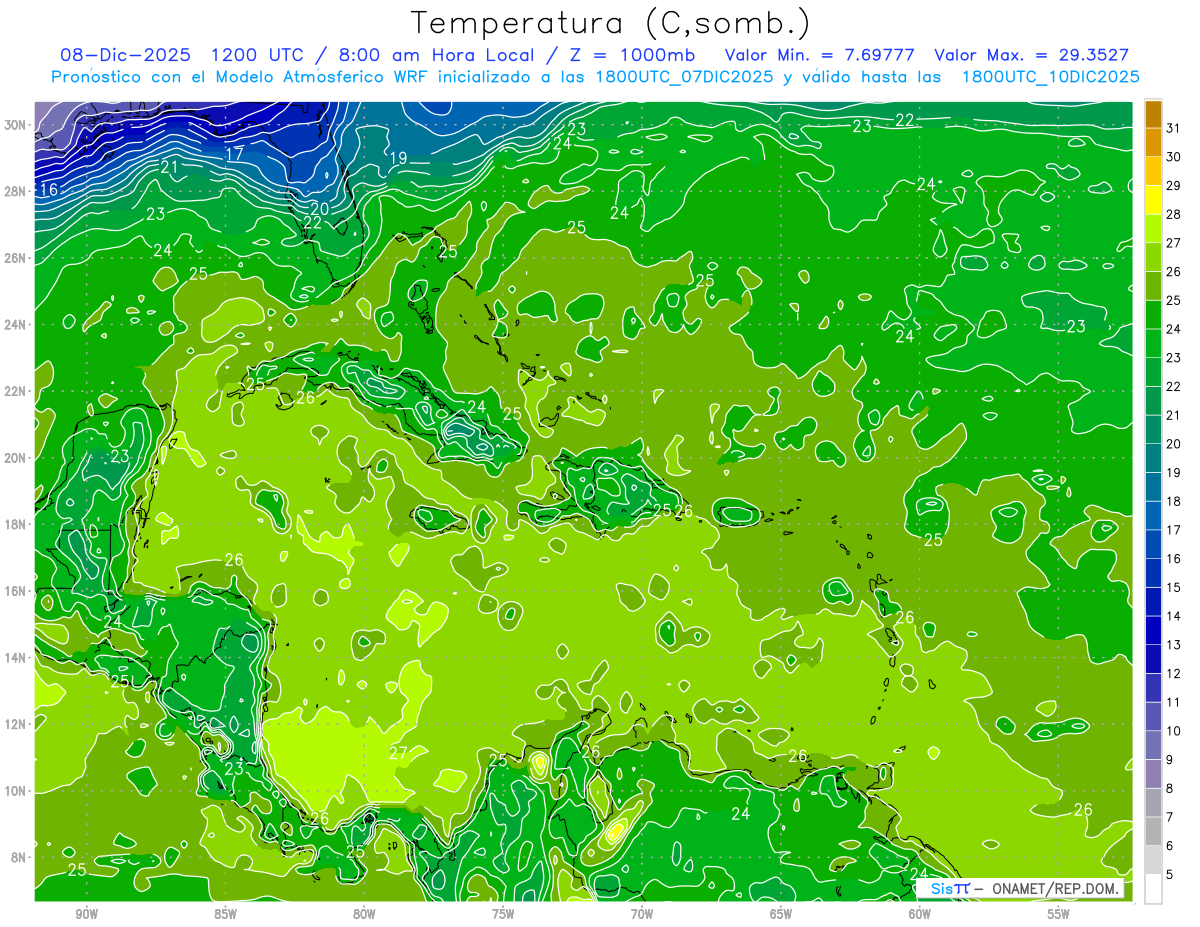This screenshot has width=1200, height=927.
Task: Click the 26N latitude axis label
Action: click(17, 258)
